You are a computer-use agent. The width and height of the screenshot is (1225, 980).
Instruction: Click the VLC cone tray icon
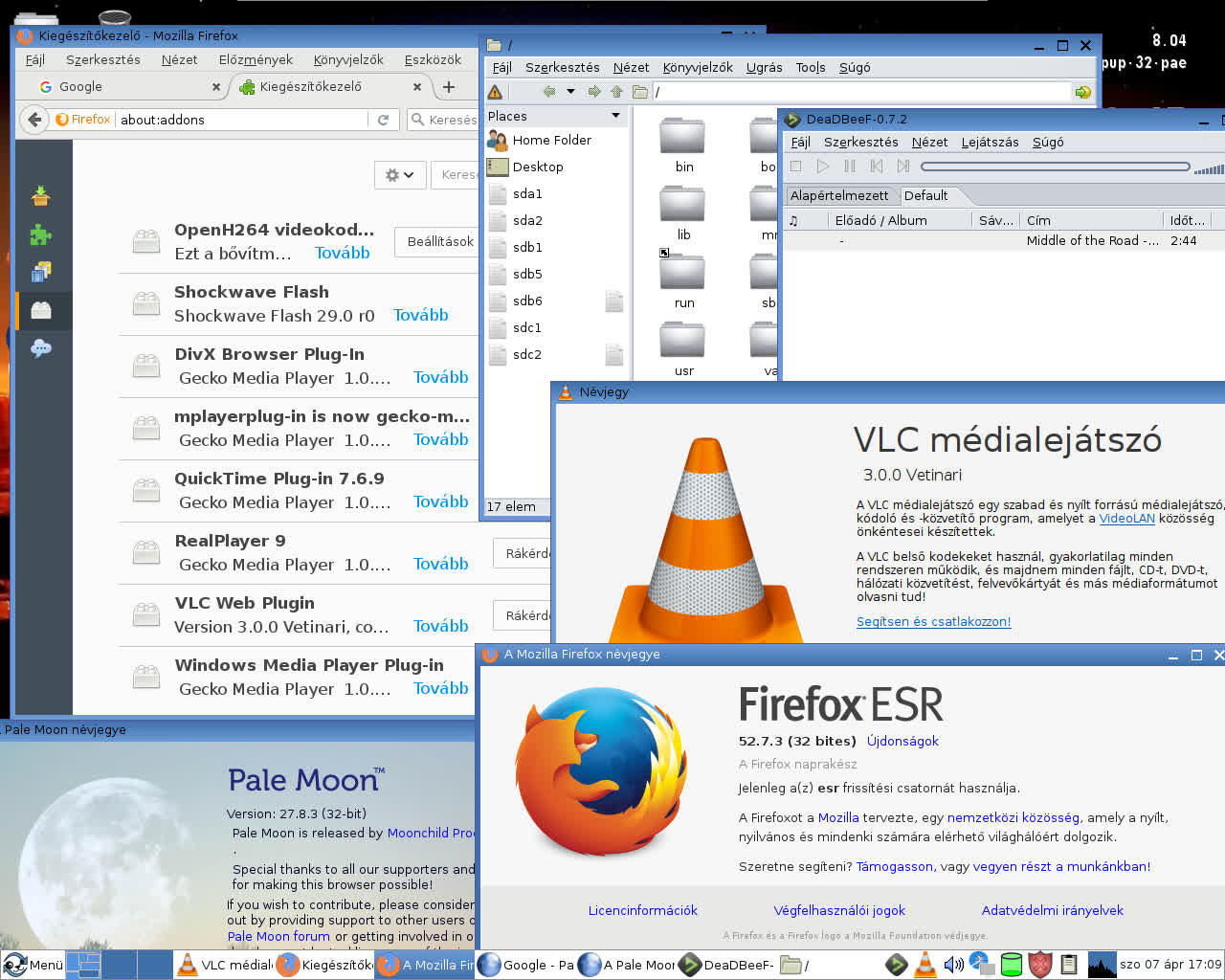coord(925,965)
